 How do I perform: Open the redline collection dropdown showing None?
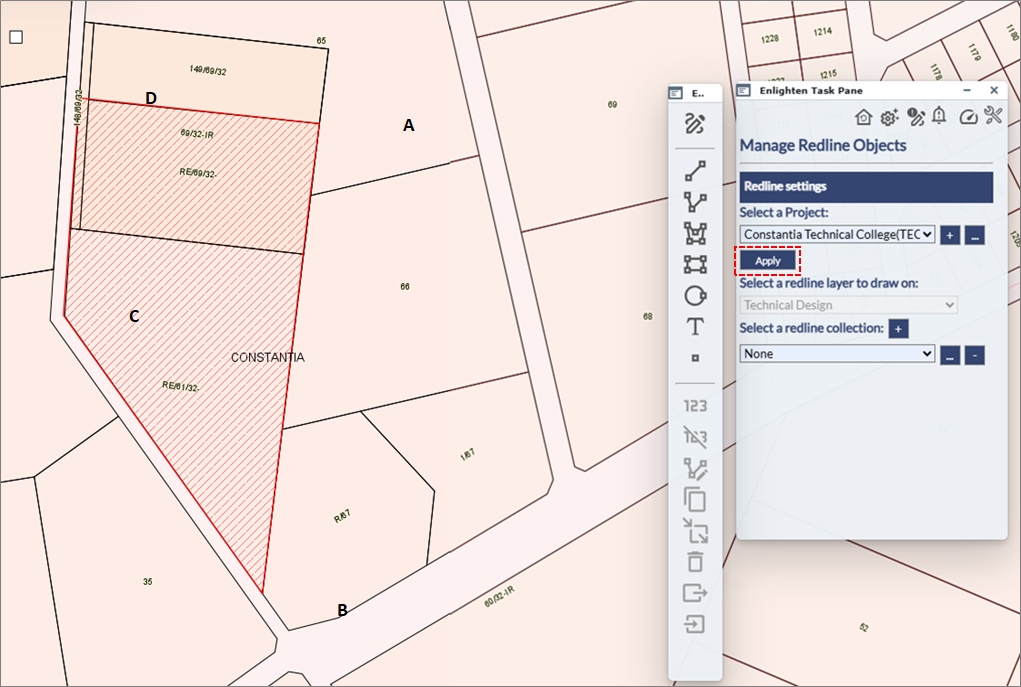pos(837,354)
